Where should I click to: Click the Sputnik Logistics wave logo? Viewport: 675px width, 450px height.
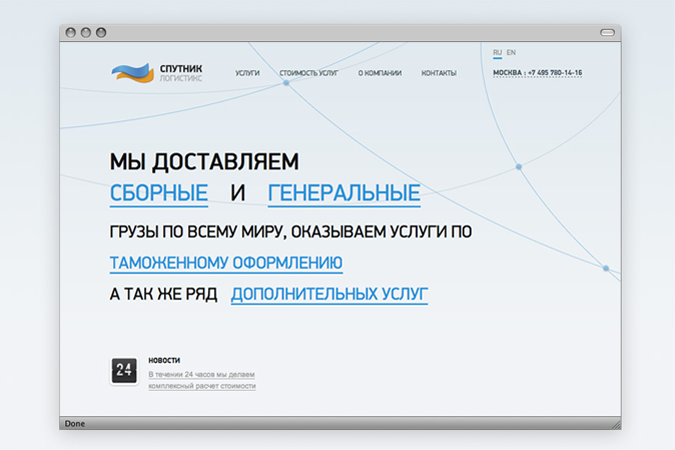pyautogui.click(x=131, y=72)
